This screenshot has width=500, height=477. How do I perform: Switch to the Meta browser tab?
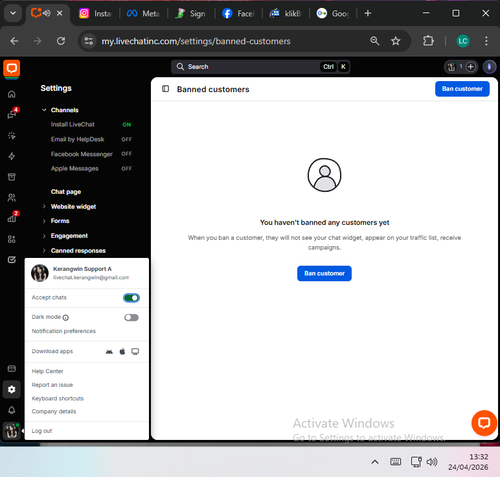tap(143, 14)
